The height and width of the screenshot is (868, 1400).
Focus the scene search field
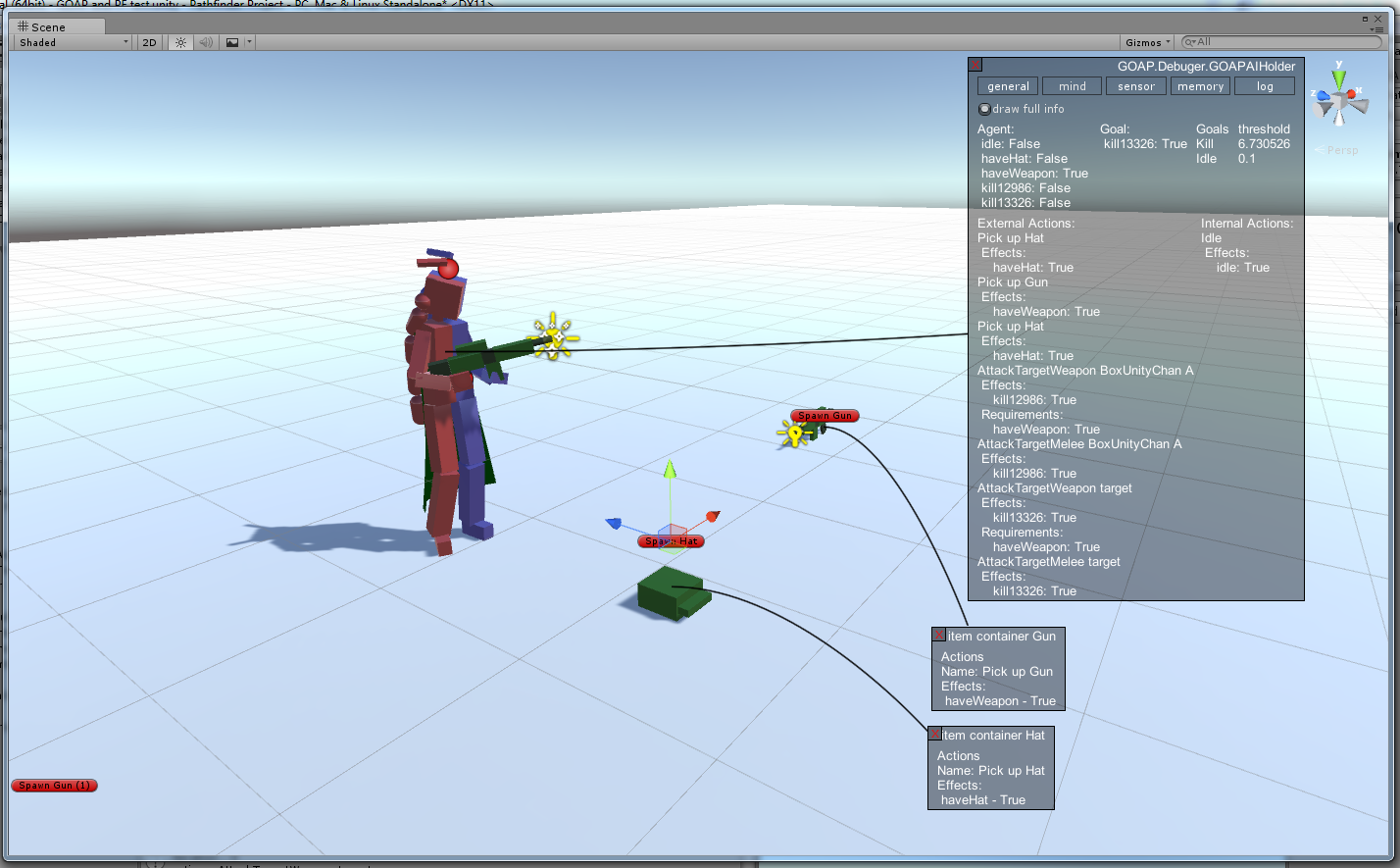tap(1281, 42)
